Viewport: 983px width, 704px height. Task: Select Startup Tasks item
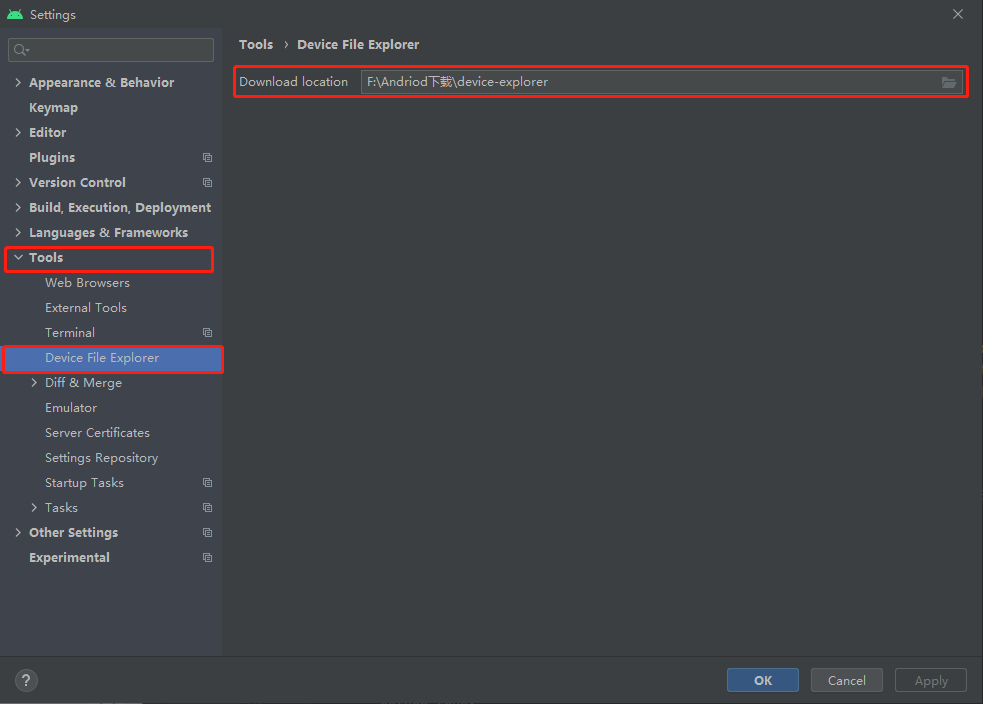[x=84, y=483]
